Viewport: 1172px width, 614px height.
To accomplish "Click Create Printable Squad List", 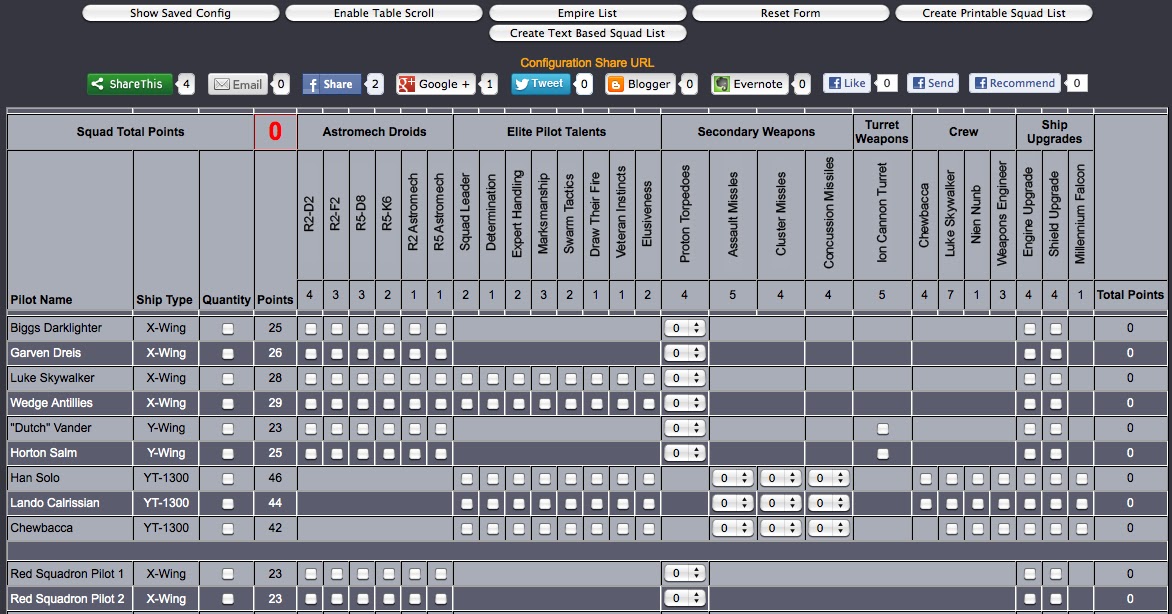I will click(x=994, y=13).
